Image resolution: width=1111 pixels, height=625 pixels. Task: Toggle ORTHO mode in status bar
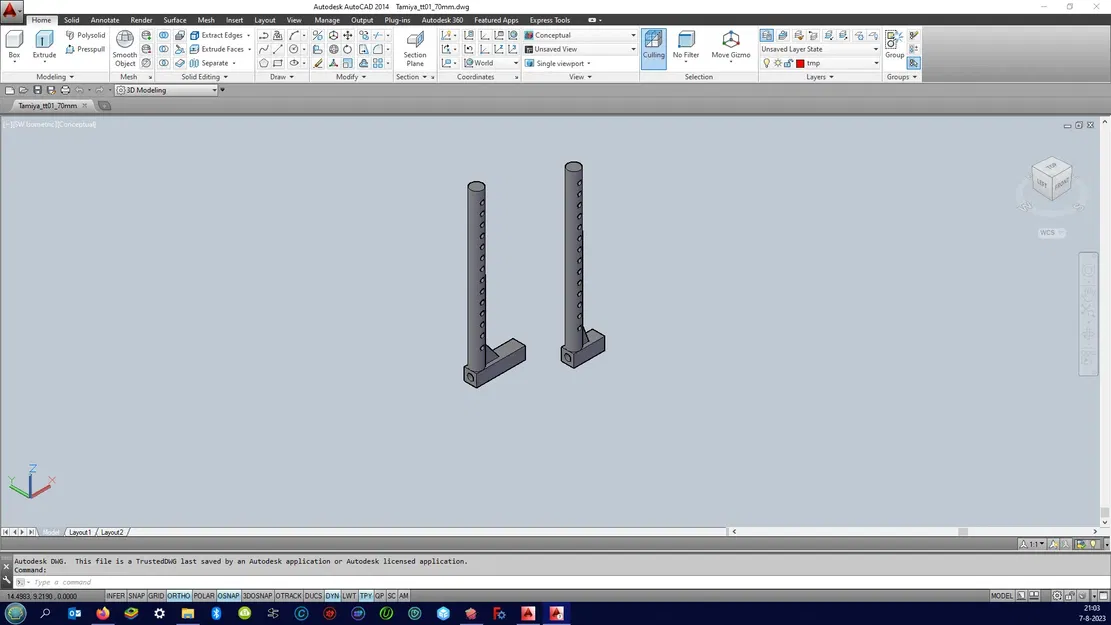click(x=179, y=596)
